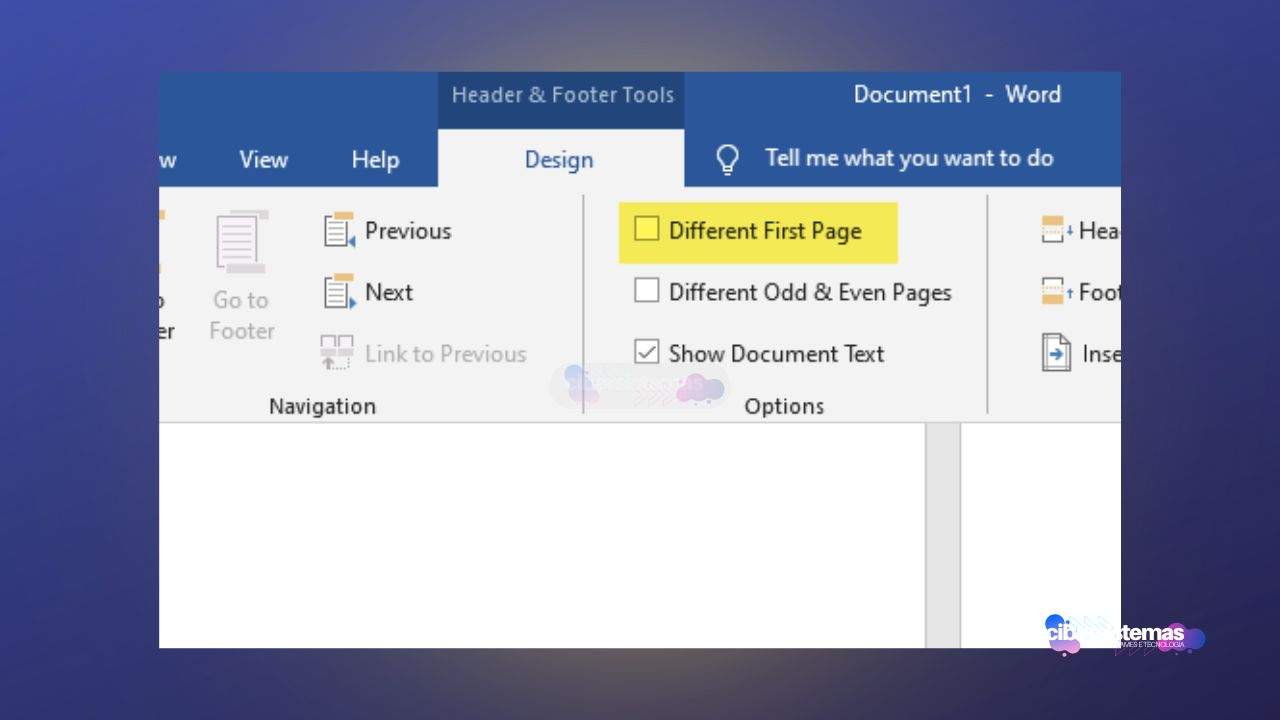Tick the Different Odd & Even Pages checkbox

647,291
